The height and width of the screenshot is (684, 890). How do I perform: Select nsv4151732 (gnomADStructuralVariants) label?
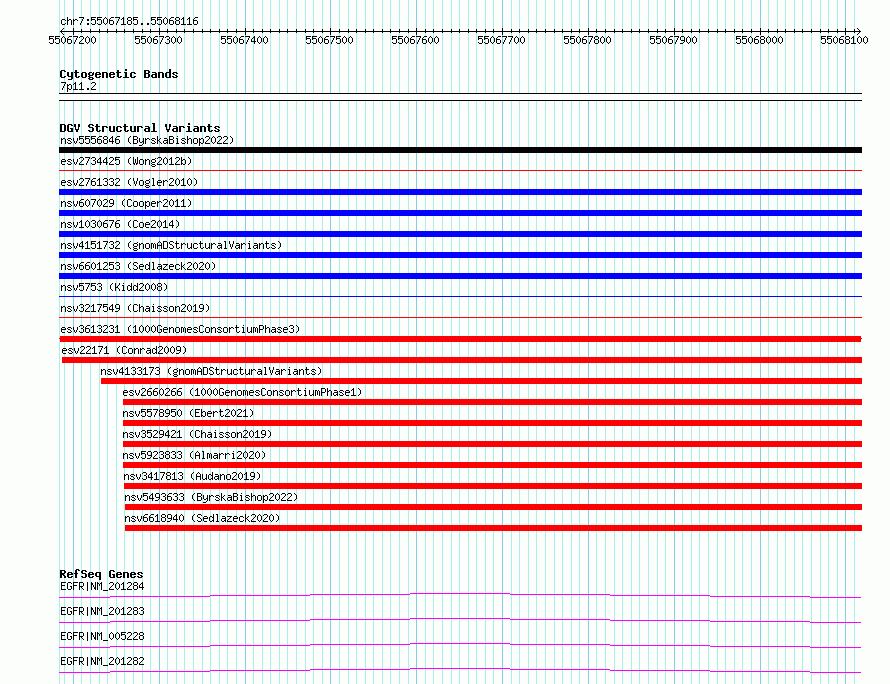(171, 245)
